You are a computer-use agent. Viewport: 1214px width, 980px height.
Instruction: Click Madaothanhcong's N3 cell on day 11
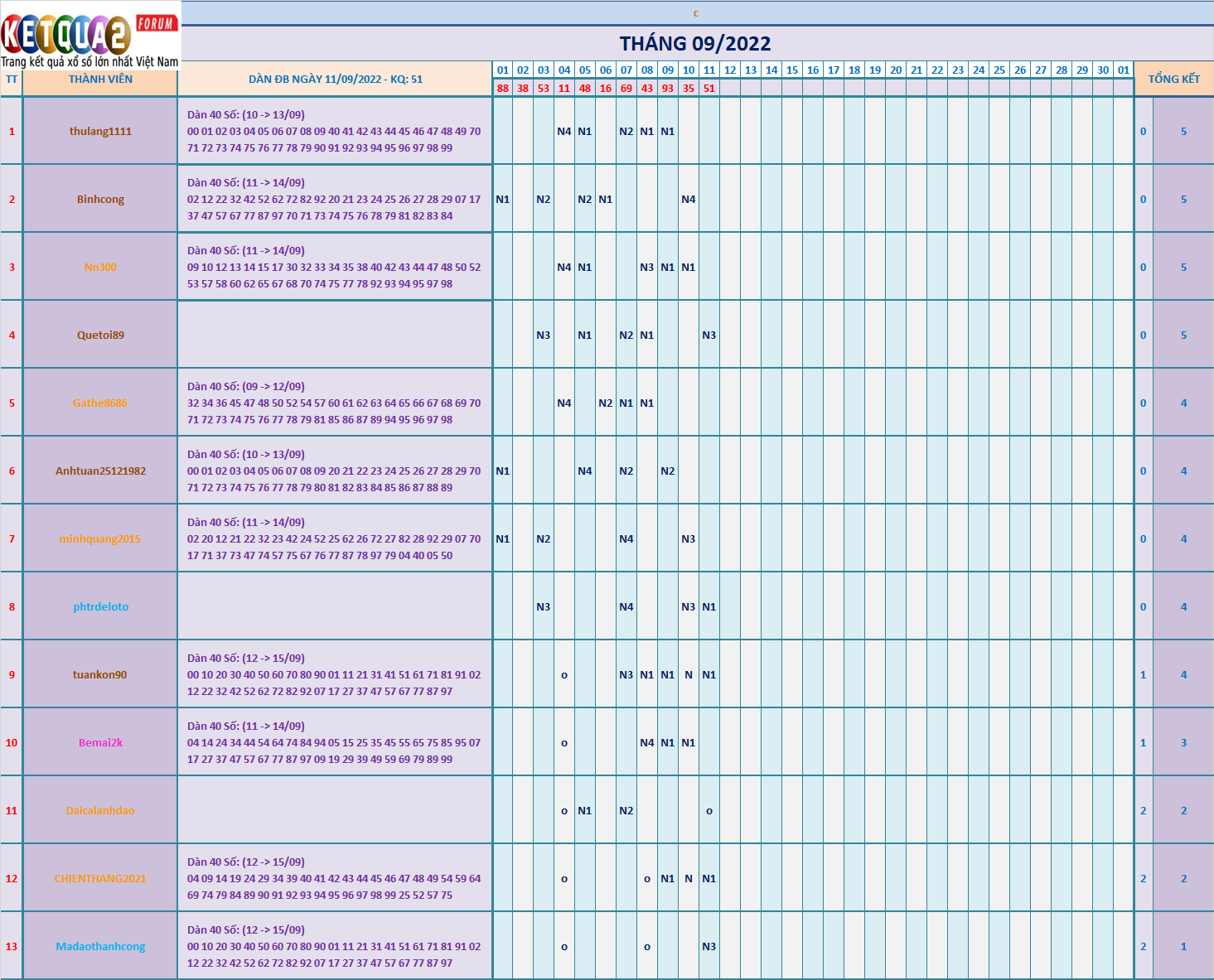[709, 946]
